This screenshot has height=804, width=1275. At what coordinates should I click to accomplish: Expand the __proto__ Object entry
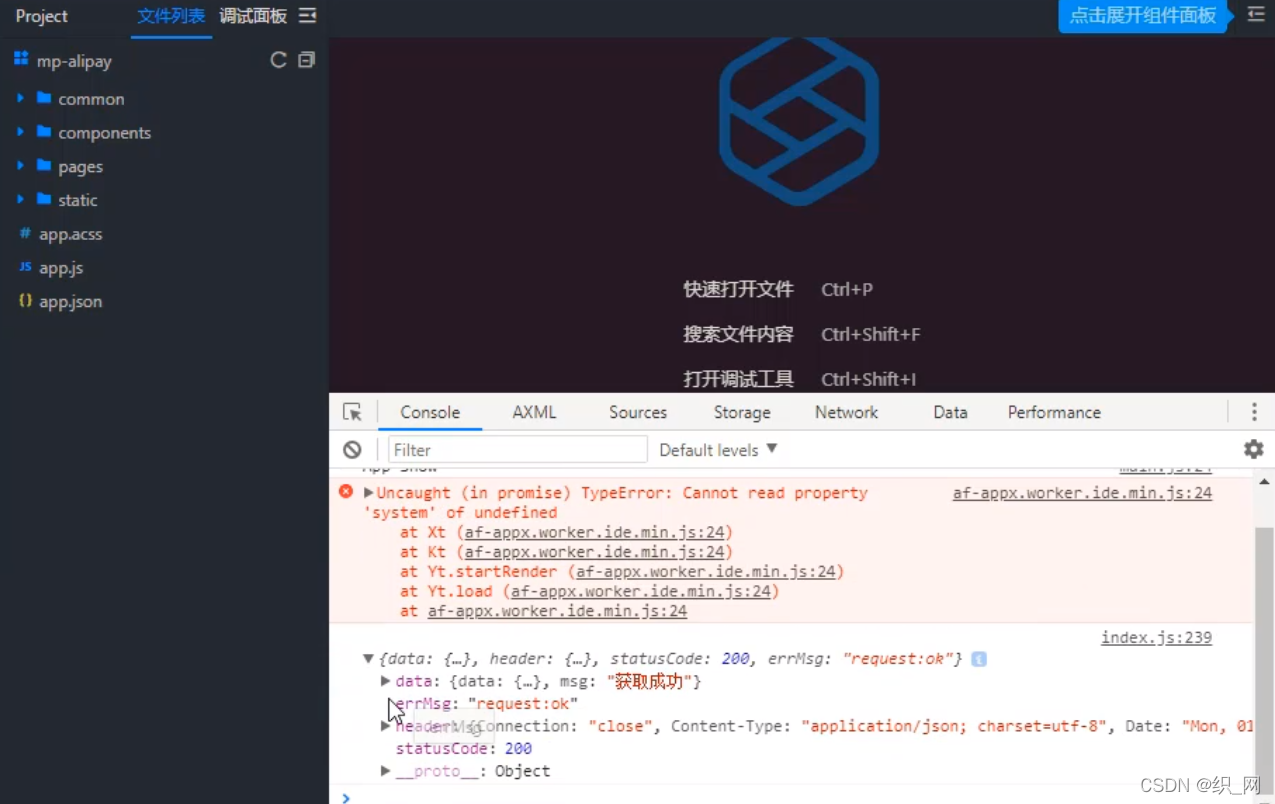tap(386, 771)
